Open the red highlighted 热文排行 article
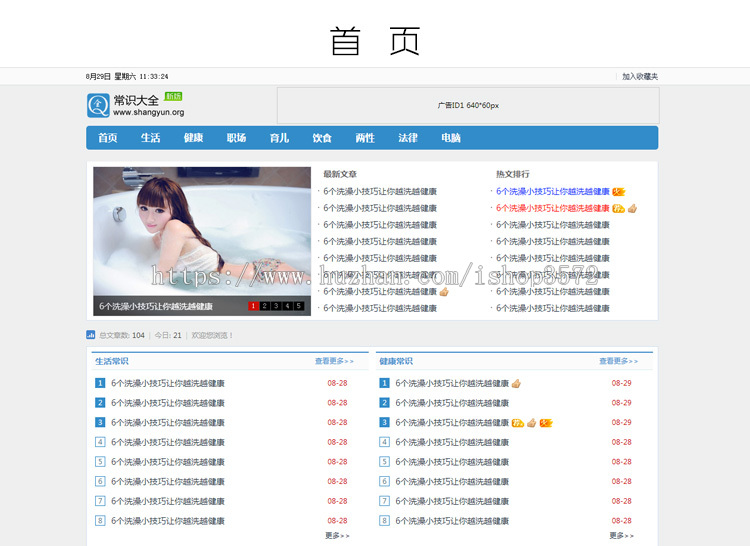The width and height of the screenshot is (750, 546). pos(552,208)
